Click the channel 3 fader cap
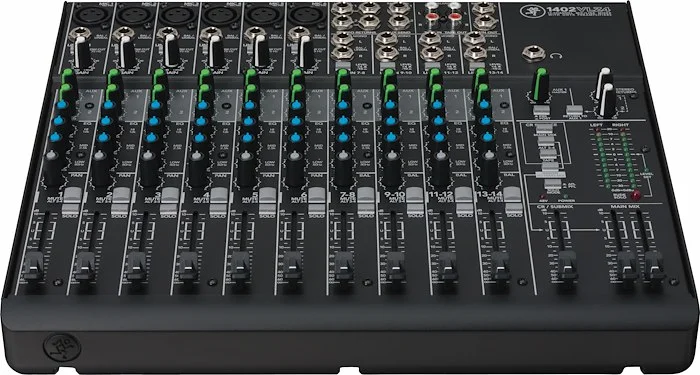The image size is (700, 375). coord(137,266)
